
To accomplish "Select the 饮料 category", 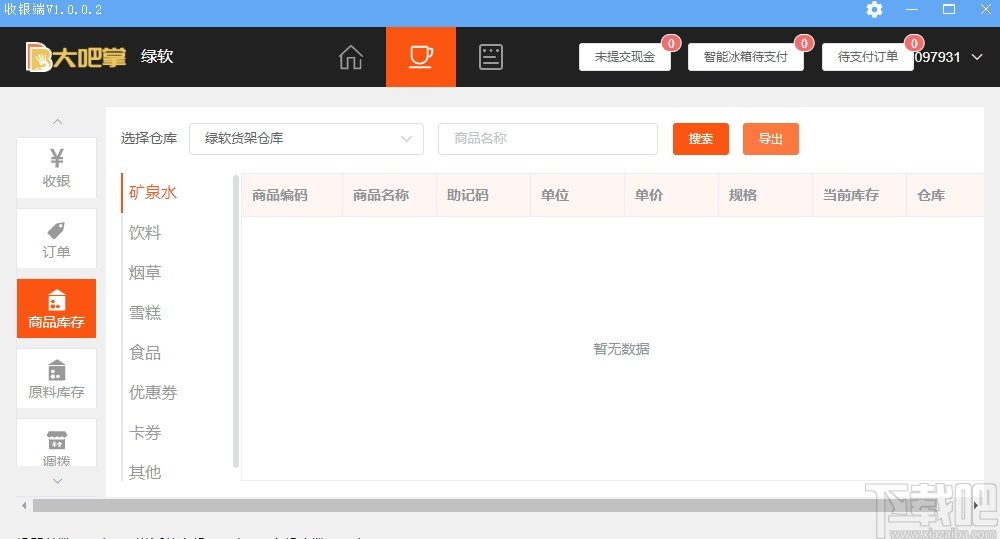I will point(145,232).
